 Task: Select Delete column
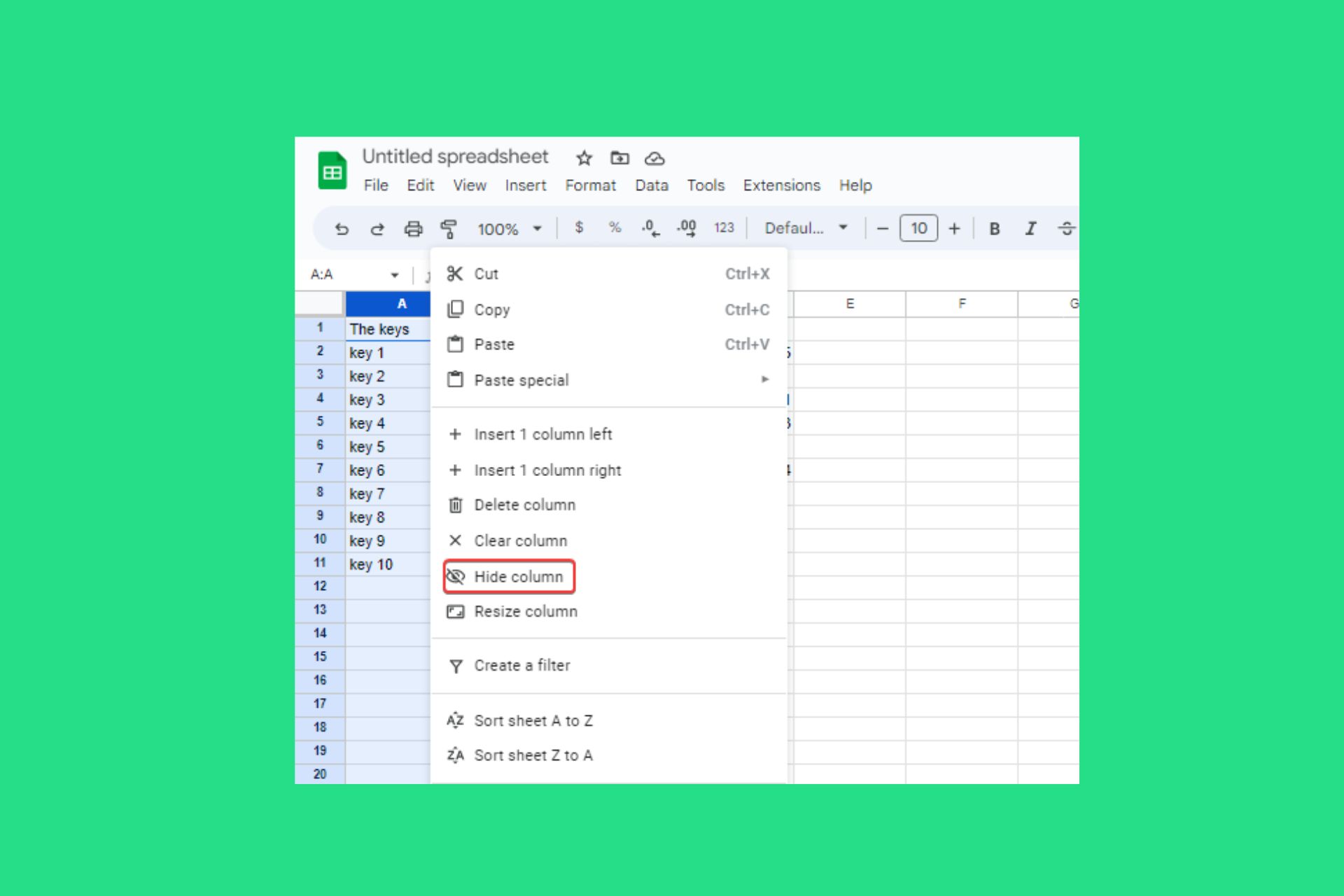[x=609, y=505]
